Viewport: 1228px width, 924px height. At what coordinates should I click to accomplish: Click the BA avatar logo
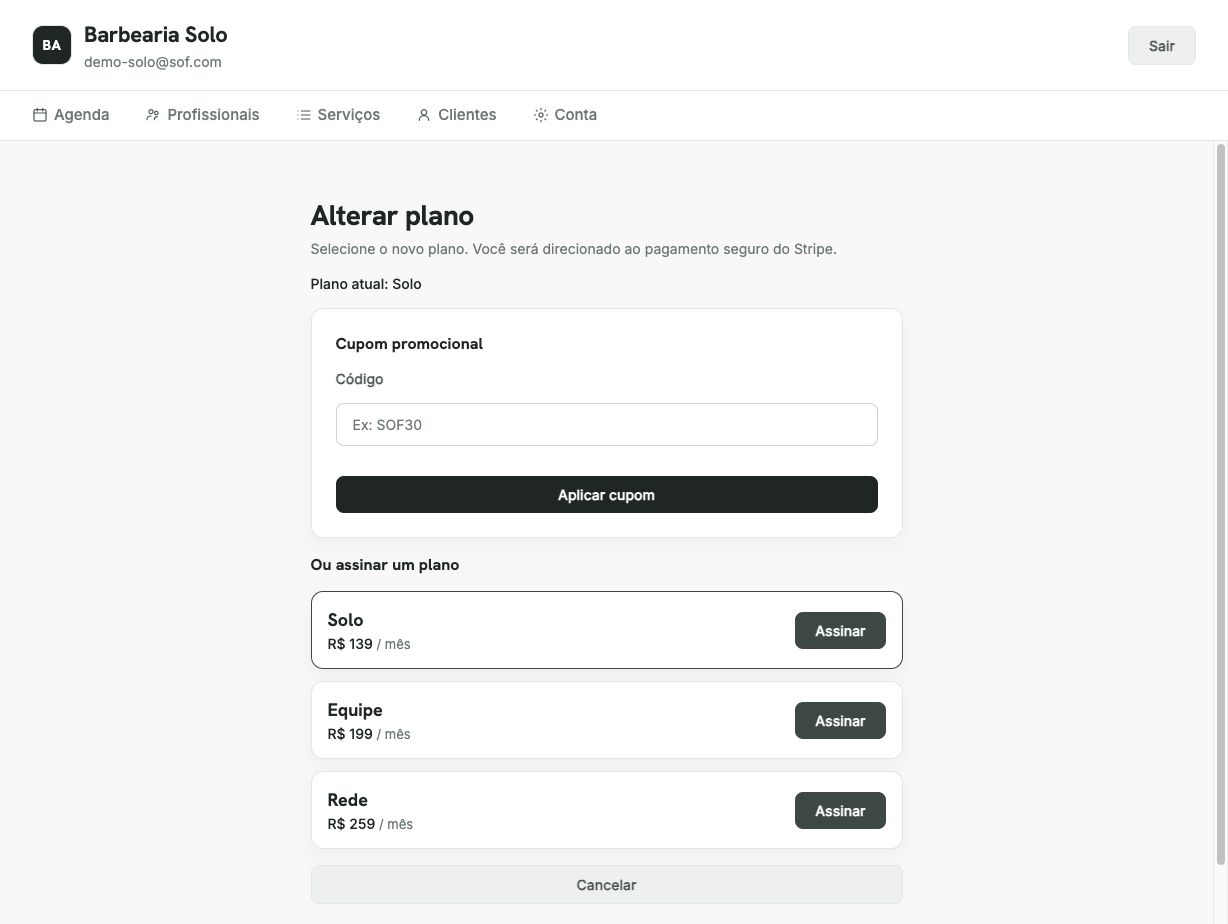52,45
